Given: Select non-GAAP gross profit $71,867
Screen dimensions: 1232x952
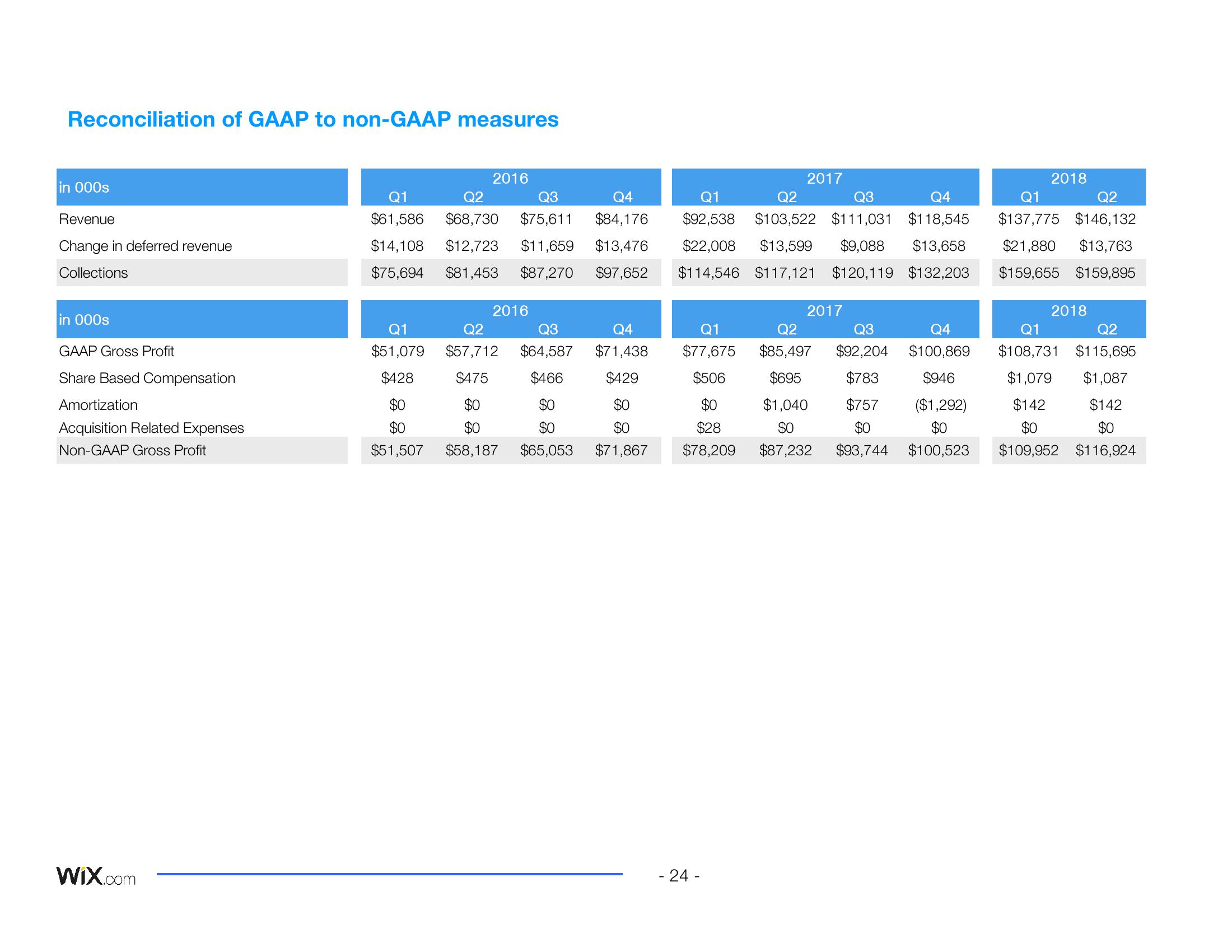Looking at the screenshot, I should click(622, 450).
